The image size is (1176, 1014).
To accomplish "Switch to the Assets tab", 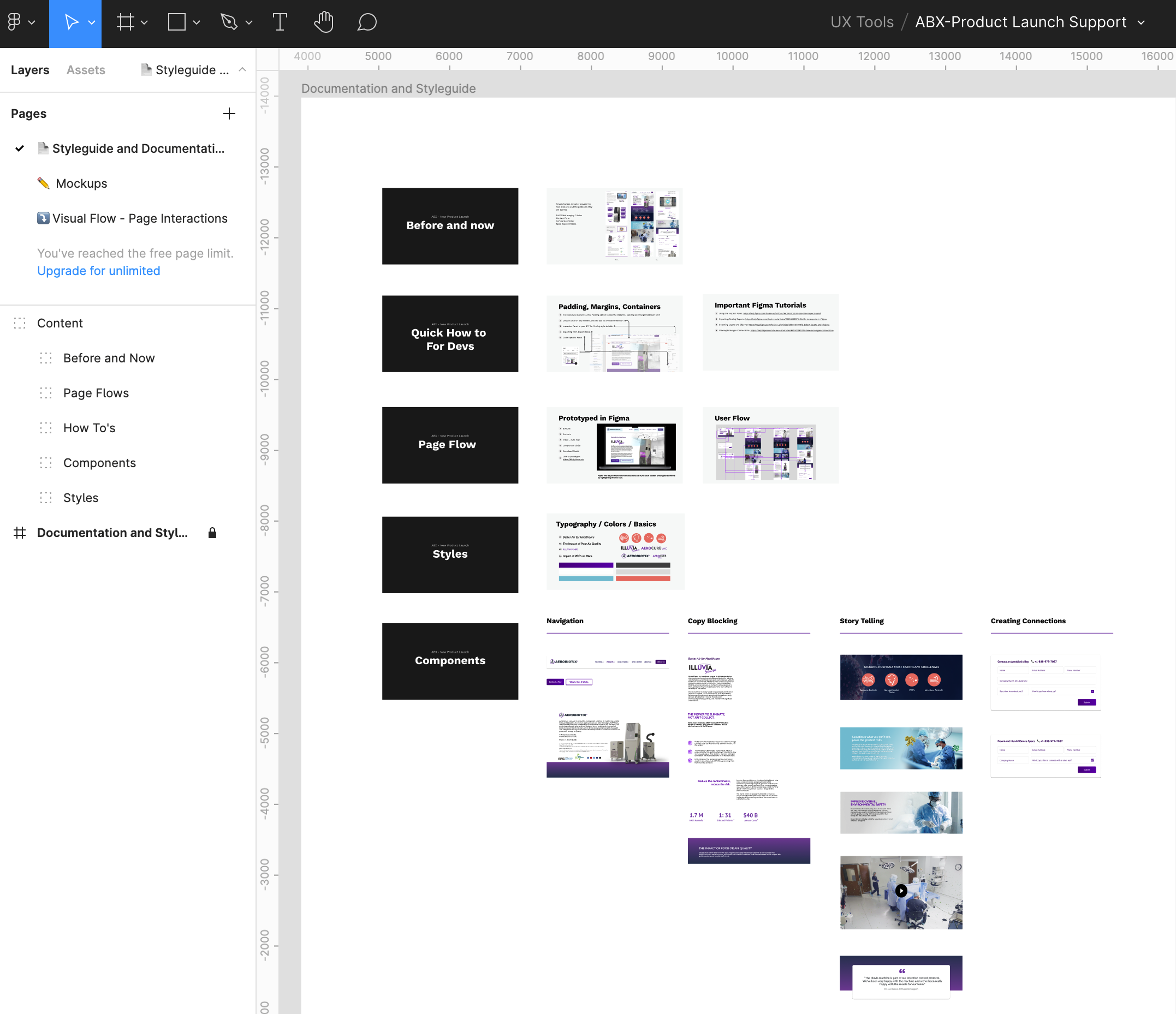I will click(86, 70).
